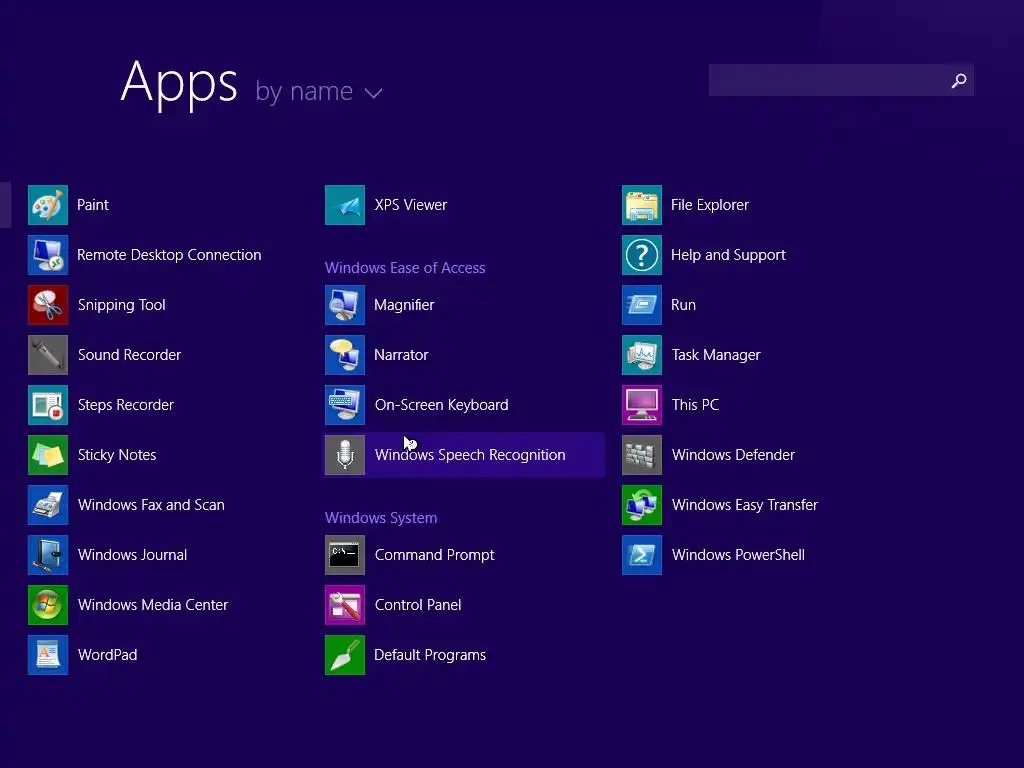Click the 'Windows Media Center' label

click(x=153, y=605)
